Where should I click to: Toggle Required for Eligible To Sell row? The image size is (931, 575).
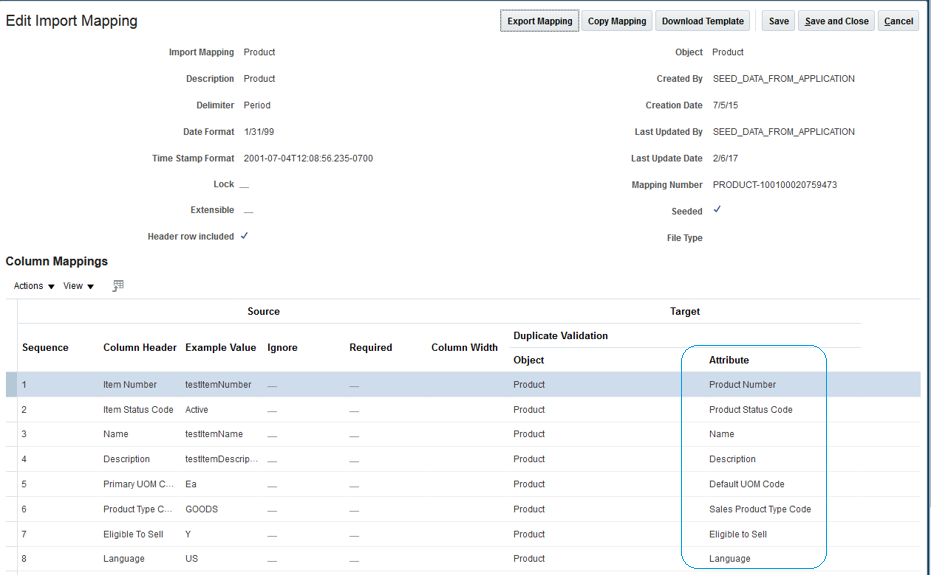[354, 535]
